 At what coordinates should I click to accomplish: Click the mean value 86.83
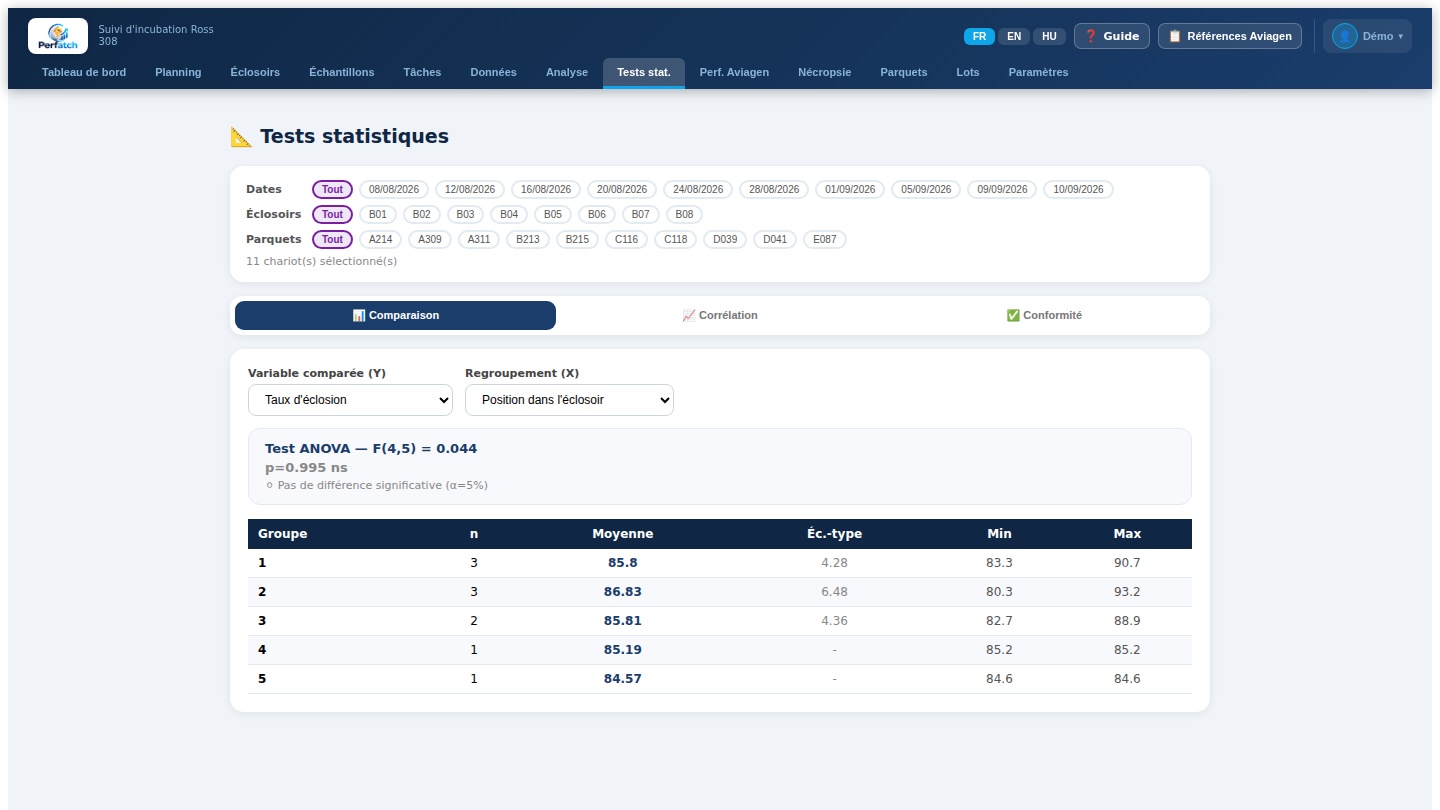(x=622, y=592)
